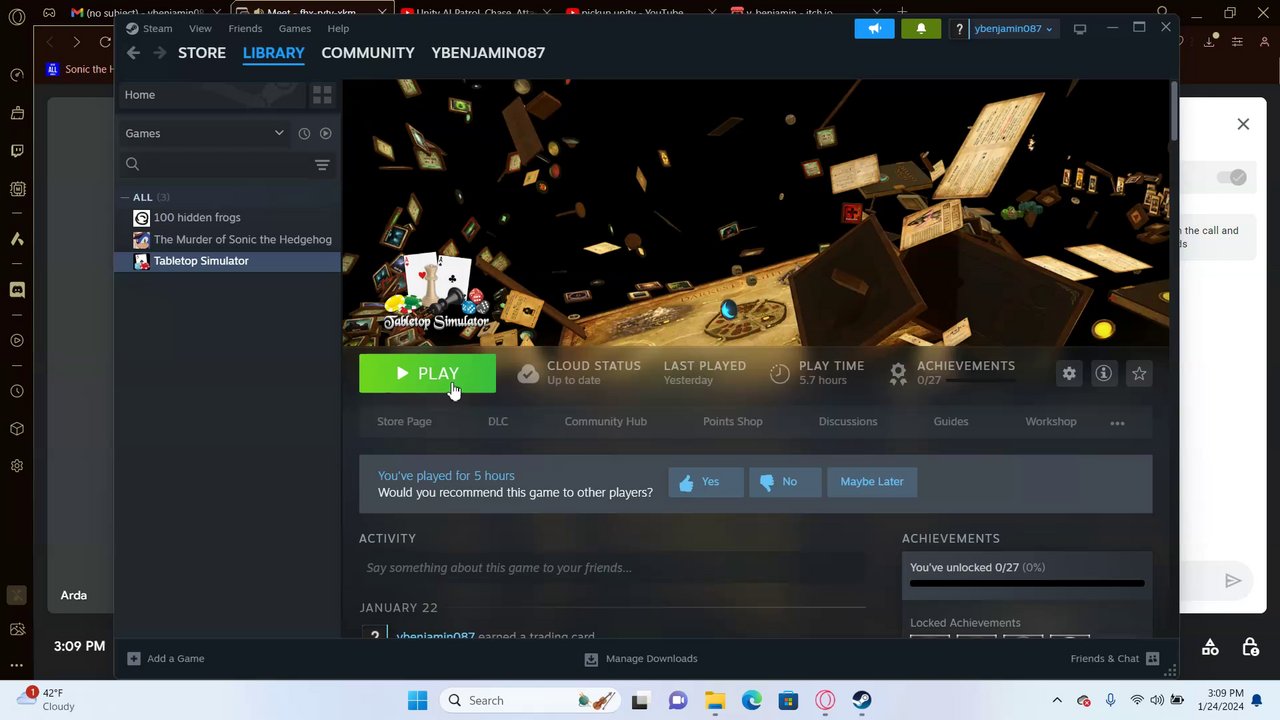Image resolution: width=1280 pixels, height=720 pixels.
Task: Open the Games menu
Action: click(x=294, y=28)
